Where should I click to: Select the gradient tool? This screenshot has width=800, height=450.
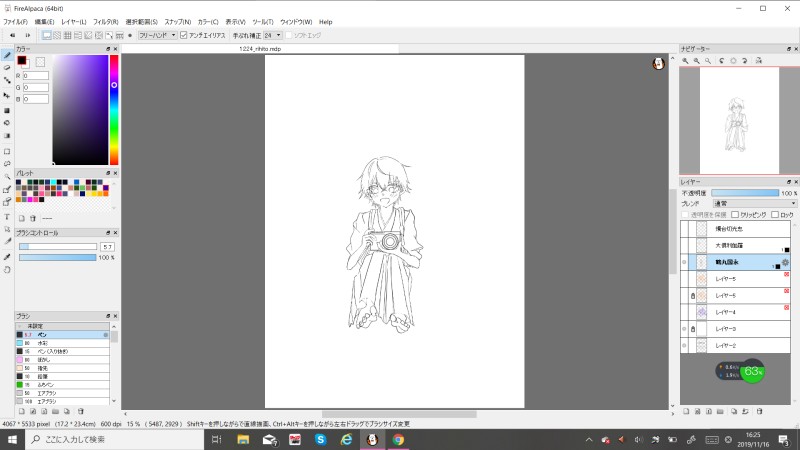(x=7, y=136)
